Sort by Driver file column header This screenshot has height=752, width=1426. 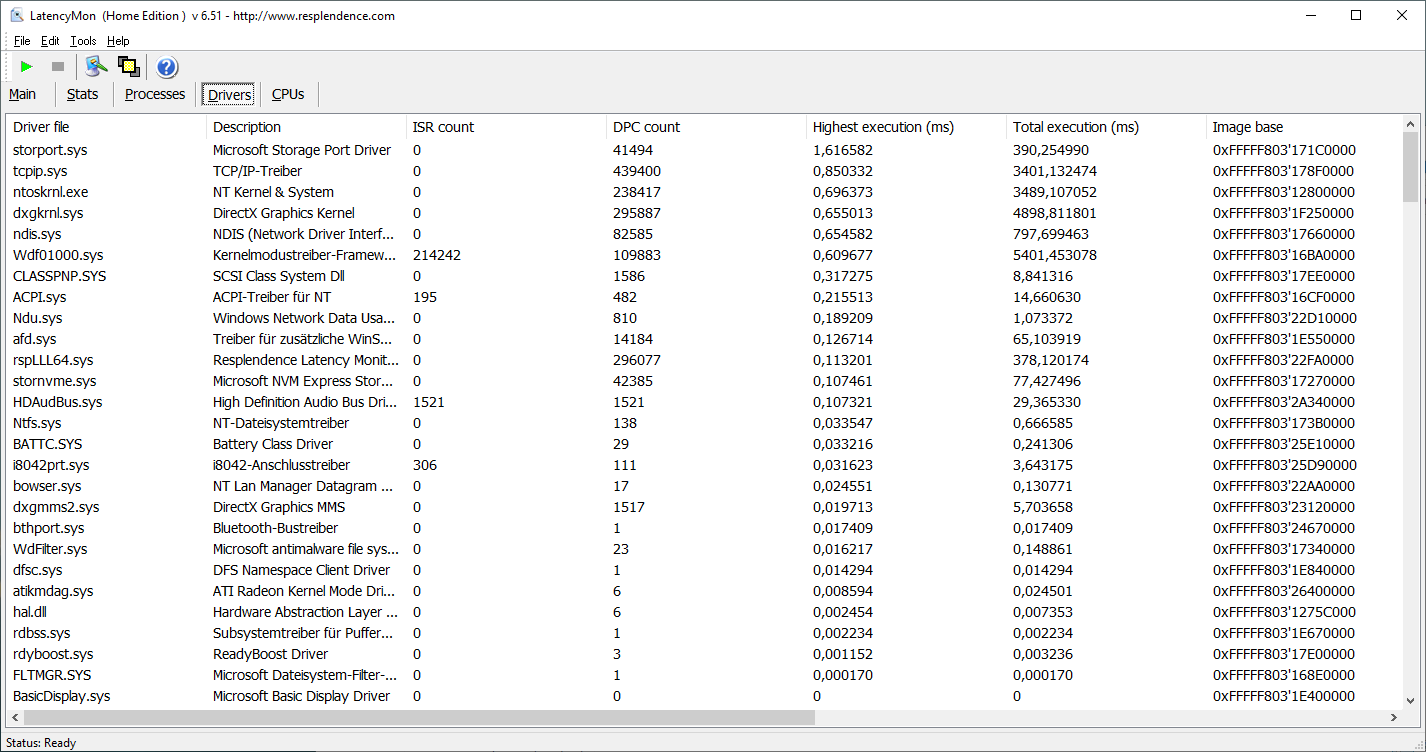(x=107, y=127)
